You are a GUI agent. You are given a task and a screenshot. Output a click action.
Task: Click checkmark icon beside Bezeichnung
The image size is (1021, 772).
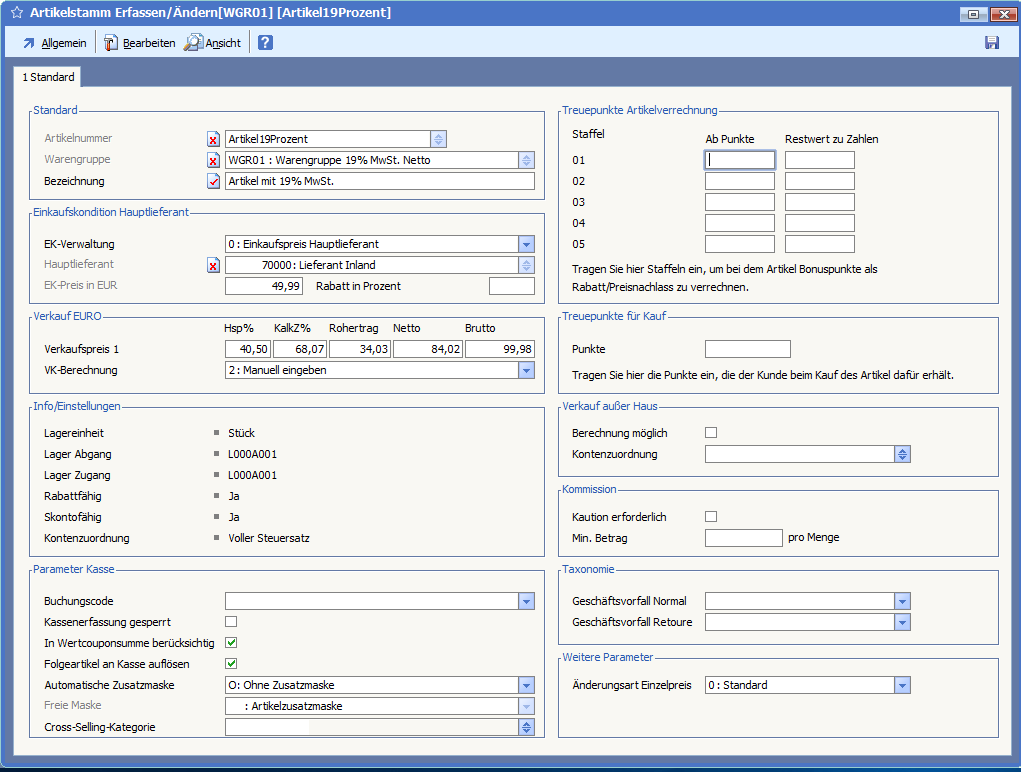(x=213, y=181)
